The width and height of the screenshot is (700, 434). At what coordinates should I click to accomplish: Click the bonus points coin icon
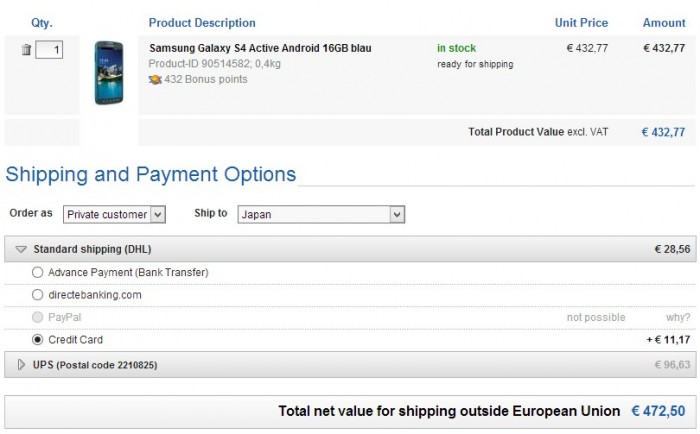(x=155, y=77)
